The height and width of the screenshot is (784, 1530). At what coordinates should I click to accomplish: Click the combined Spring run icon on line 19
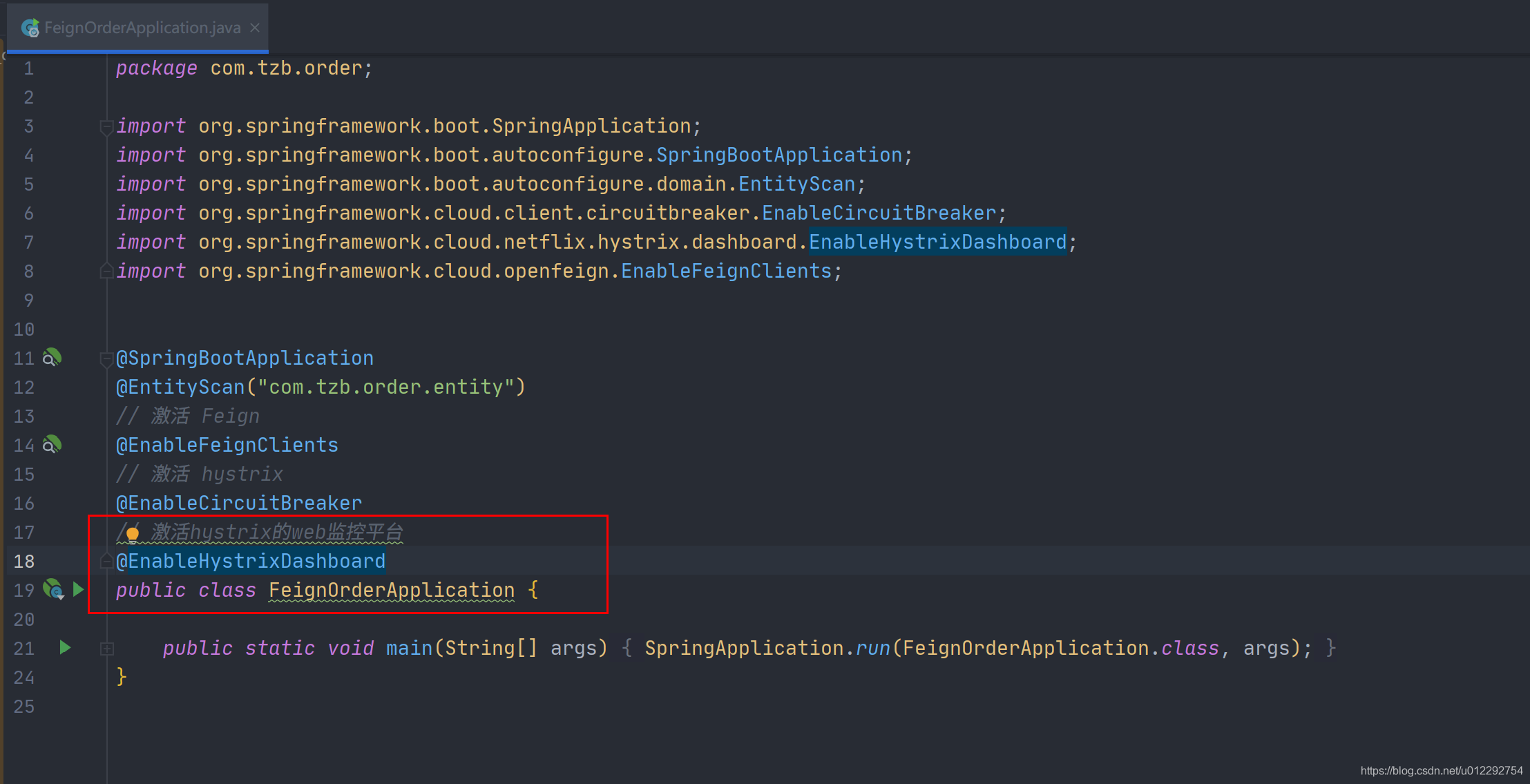pos(53,589)
